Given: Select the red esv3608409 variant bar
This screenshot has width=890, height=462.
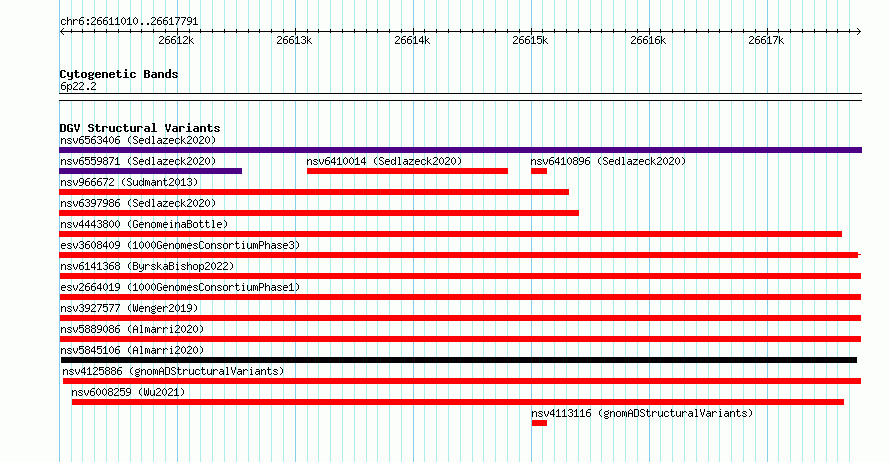Looking at the screenshot, I should tap(460, 255).
